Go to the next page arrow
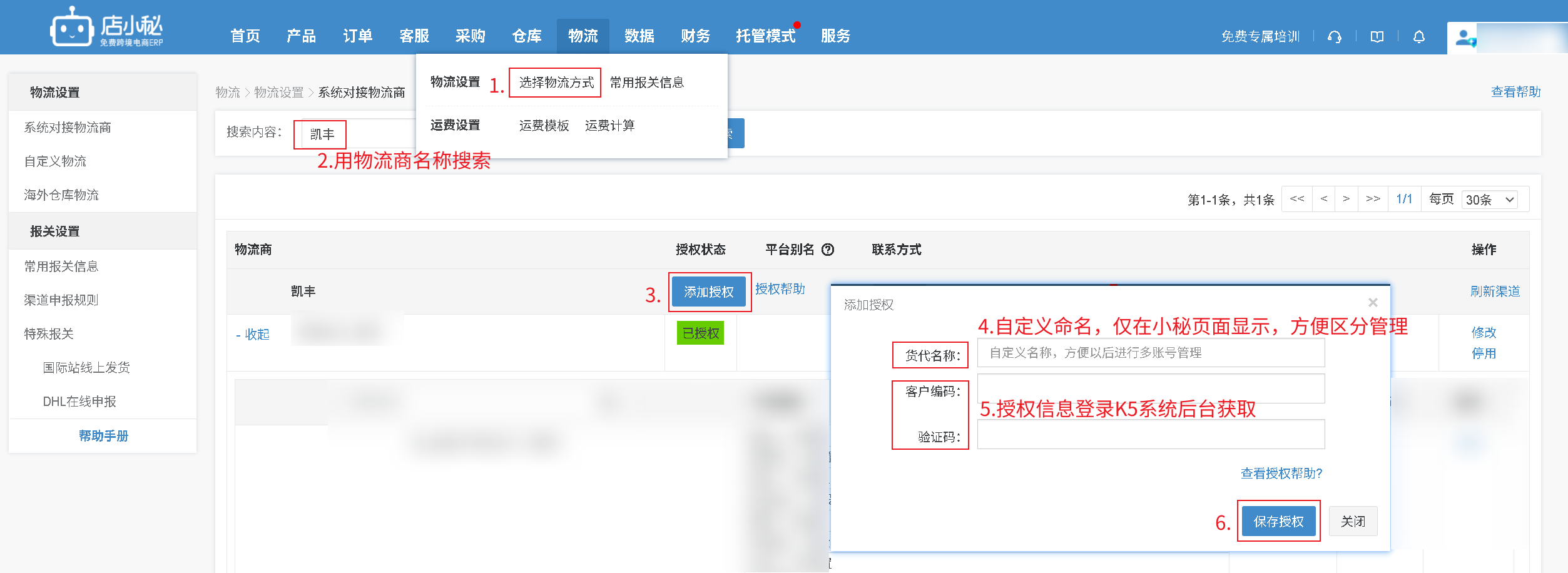This screenshot has width=1568, height=573. pos(1346,199)
